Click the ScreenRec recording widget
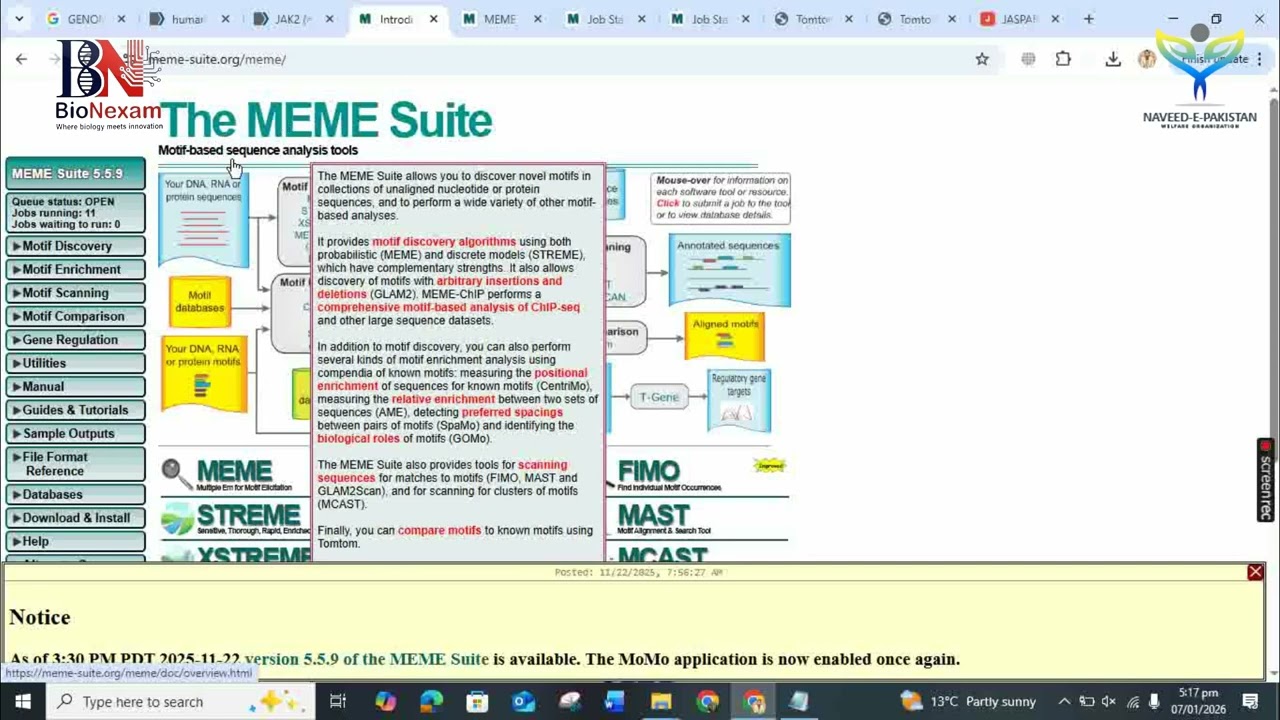Image resolution: width=1280 pixels, height=720 pixels. point(1266,480)
